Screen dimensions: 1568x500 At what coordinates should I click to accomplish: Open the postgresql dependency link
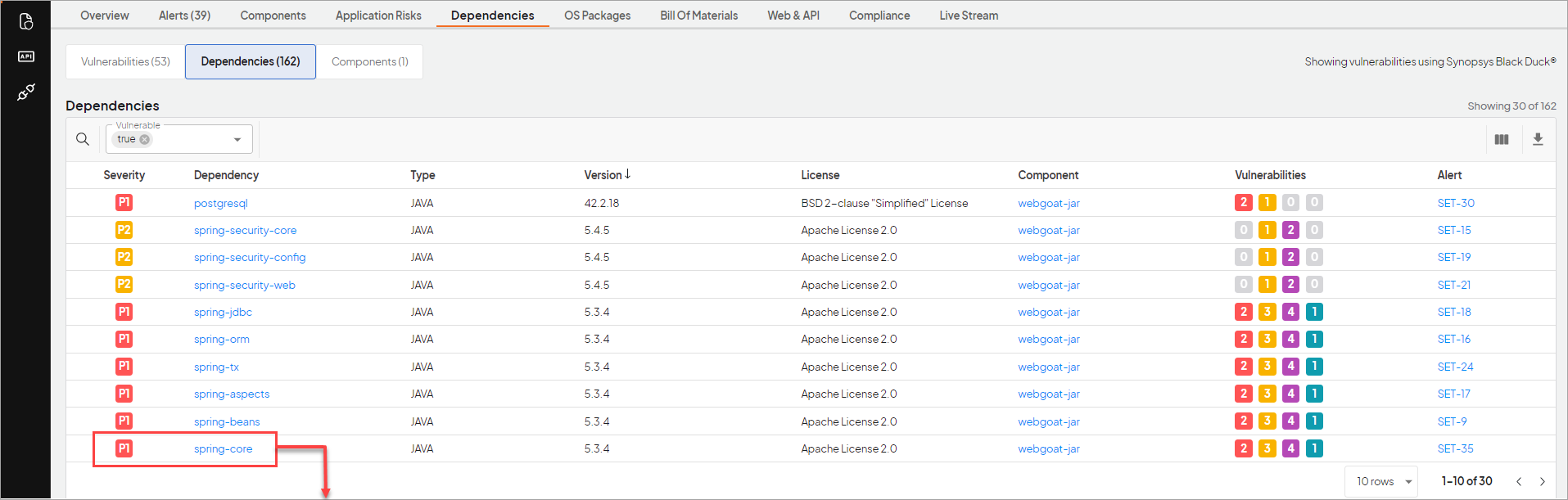click(220, 203)
